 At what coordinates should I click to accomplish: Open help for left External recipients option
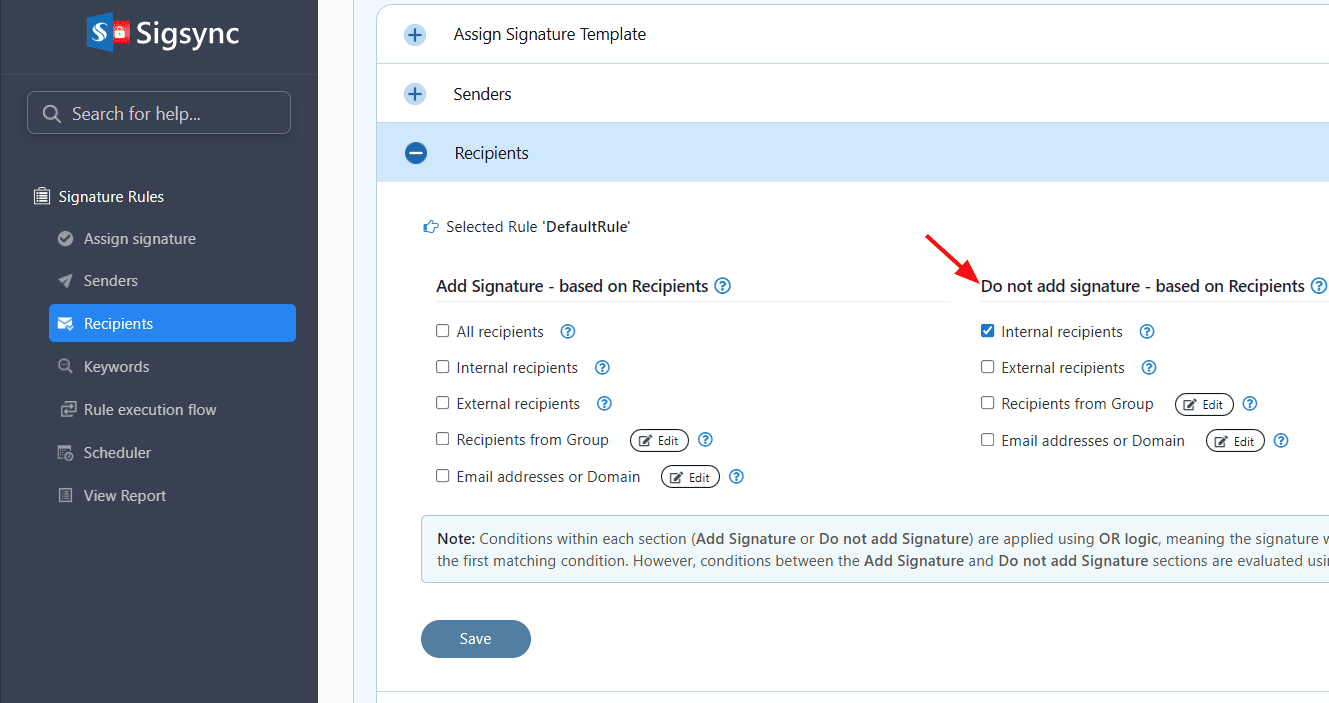click(604, 404)
